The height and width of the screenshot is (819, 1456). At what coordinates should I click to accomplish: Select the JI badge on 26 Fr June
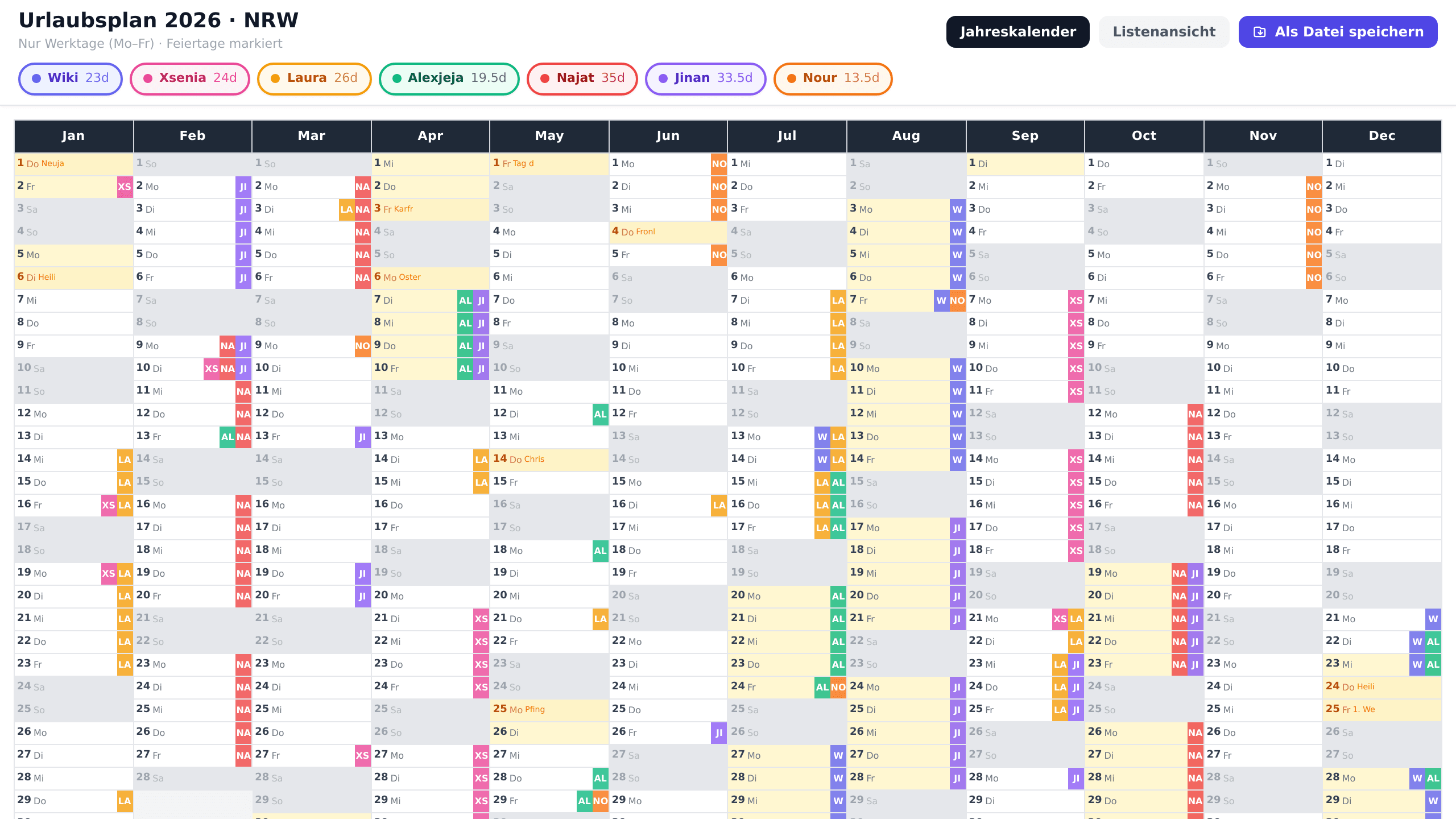[719, 733]
